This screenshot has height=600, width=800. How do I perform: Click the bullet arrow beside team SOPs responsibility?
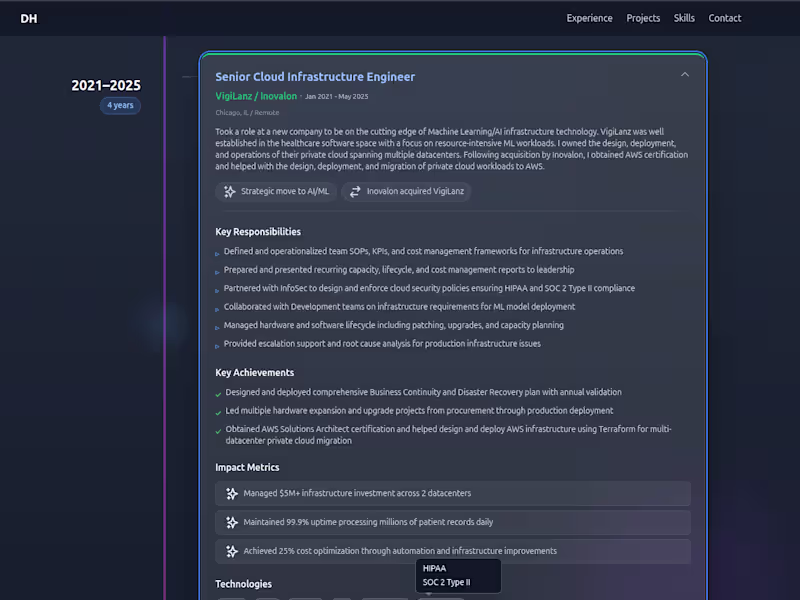tap(217, 254)
